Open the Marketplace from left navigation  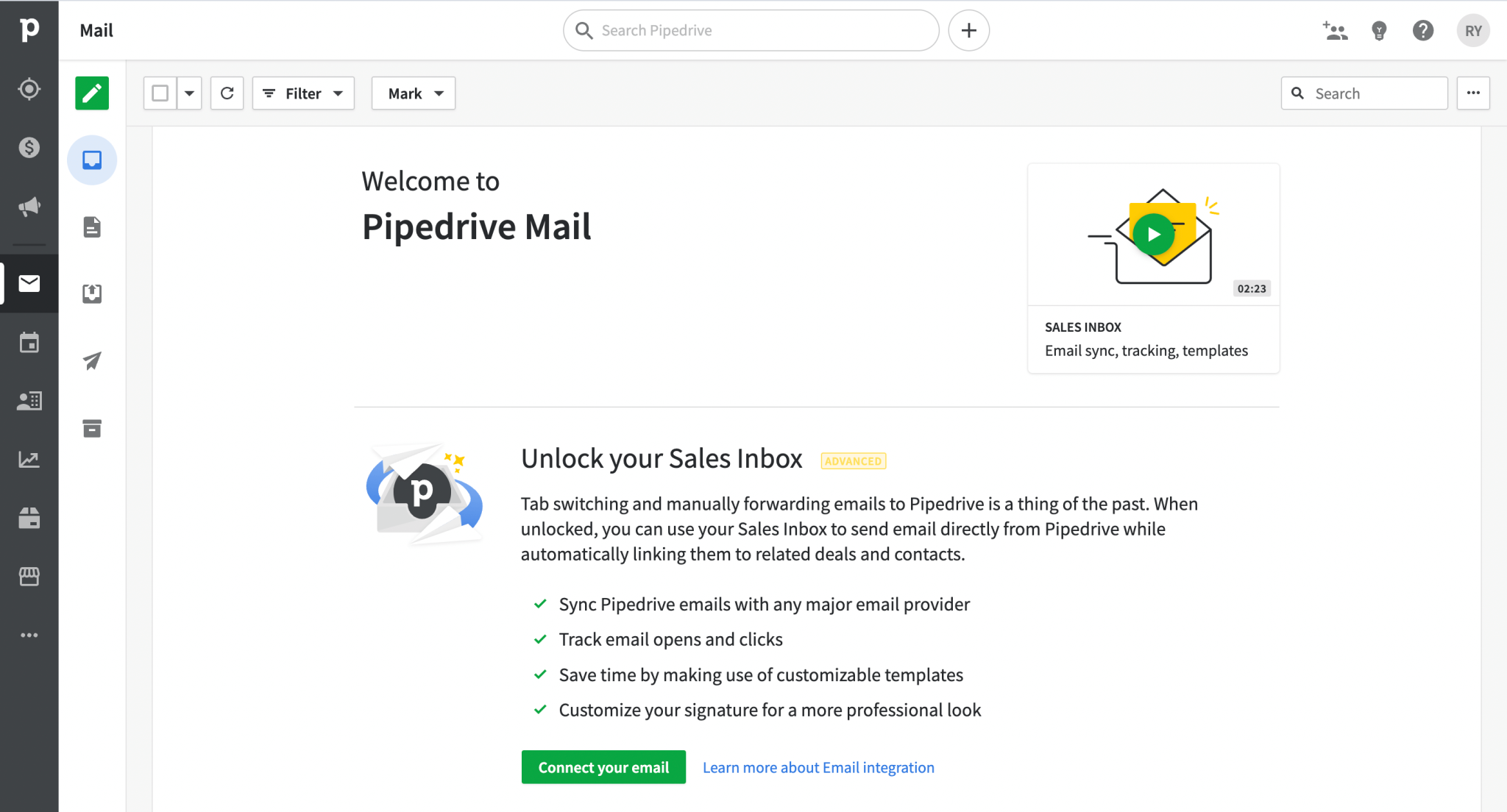click(29, 577)
